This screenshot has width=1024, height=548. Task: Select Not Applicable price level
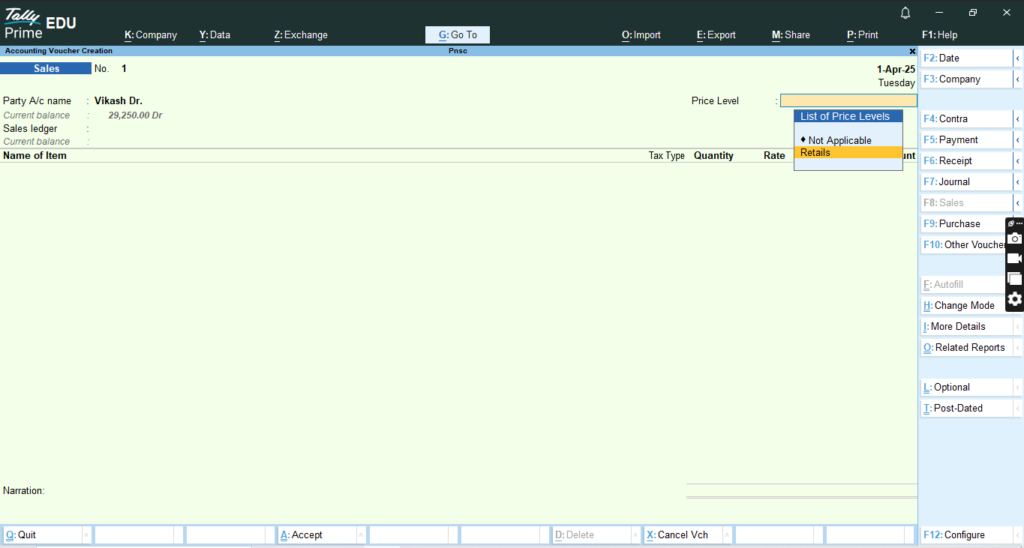tap(848, 140)
